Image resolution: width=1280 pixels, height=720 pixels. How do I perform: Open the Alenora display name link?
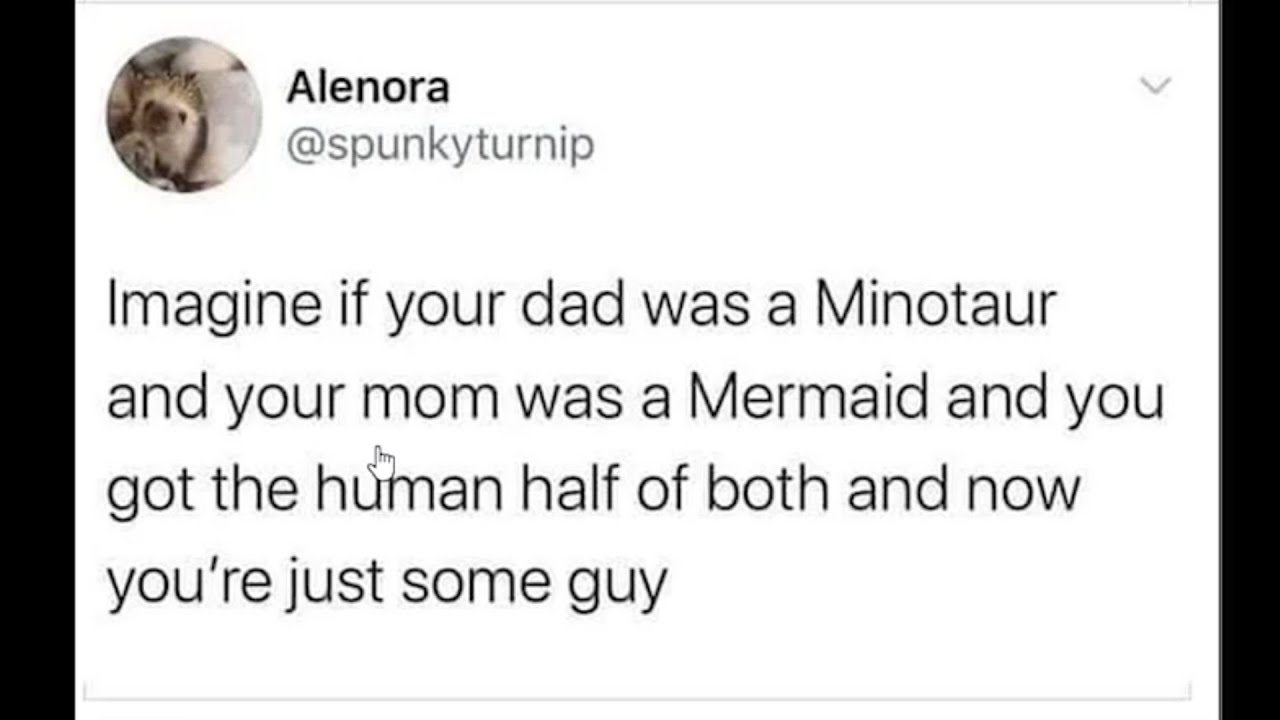pyautogui.click(x=368, y=88)
